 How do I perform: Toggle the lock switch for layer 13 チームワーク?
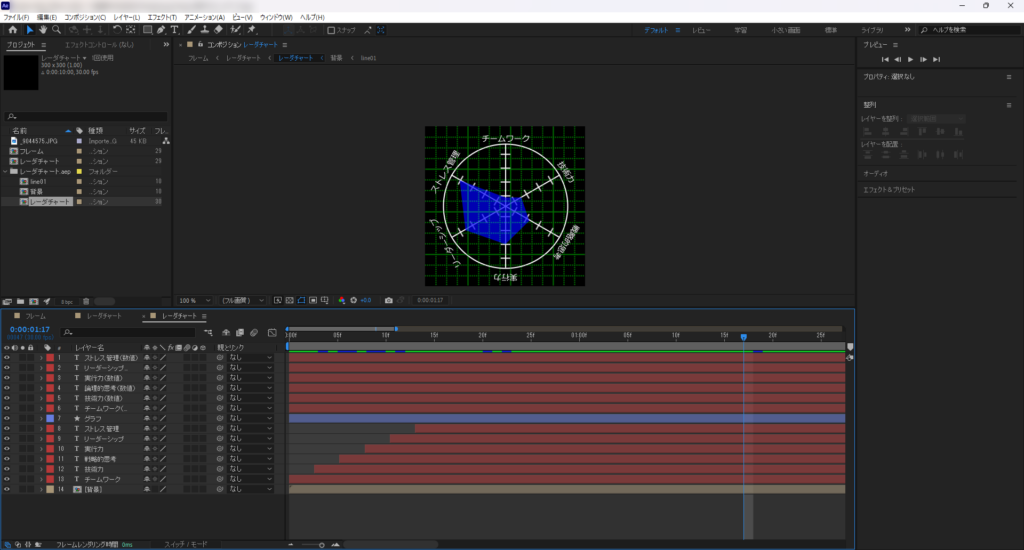(30, 479)
